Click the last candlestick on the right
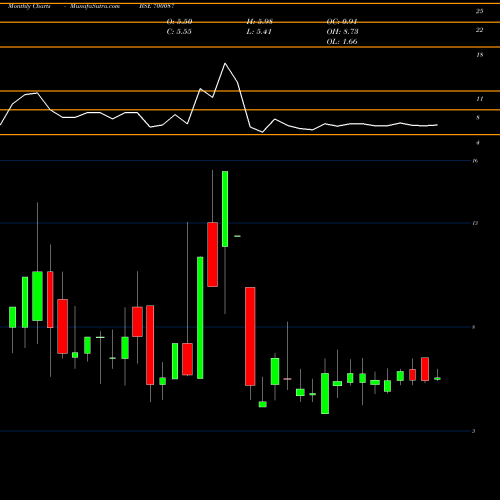Screen dimensions: 500x500 click(437, 378)
